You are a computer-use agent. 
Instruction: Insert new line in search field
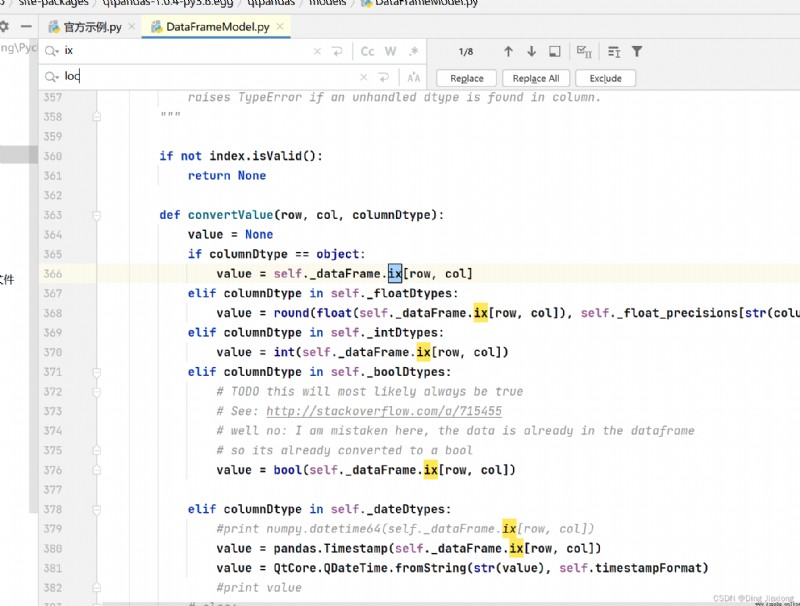337,51
